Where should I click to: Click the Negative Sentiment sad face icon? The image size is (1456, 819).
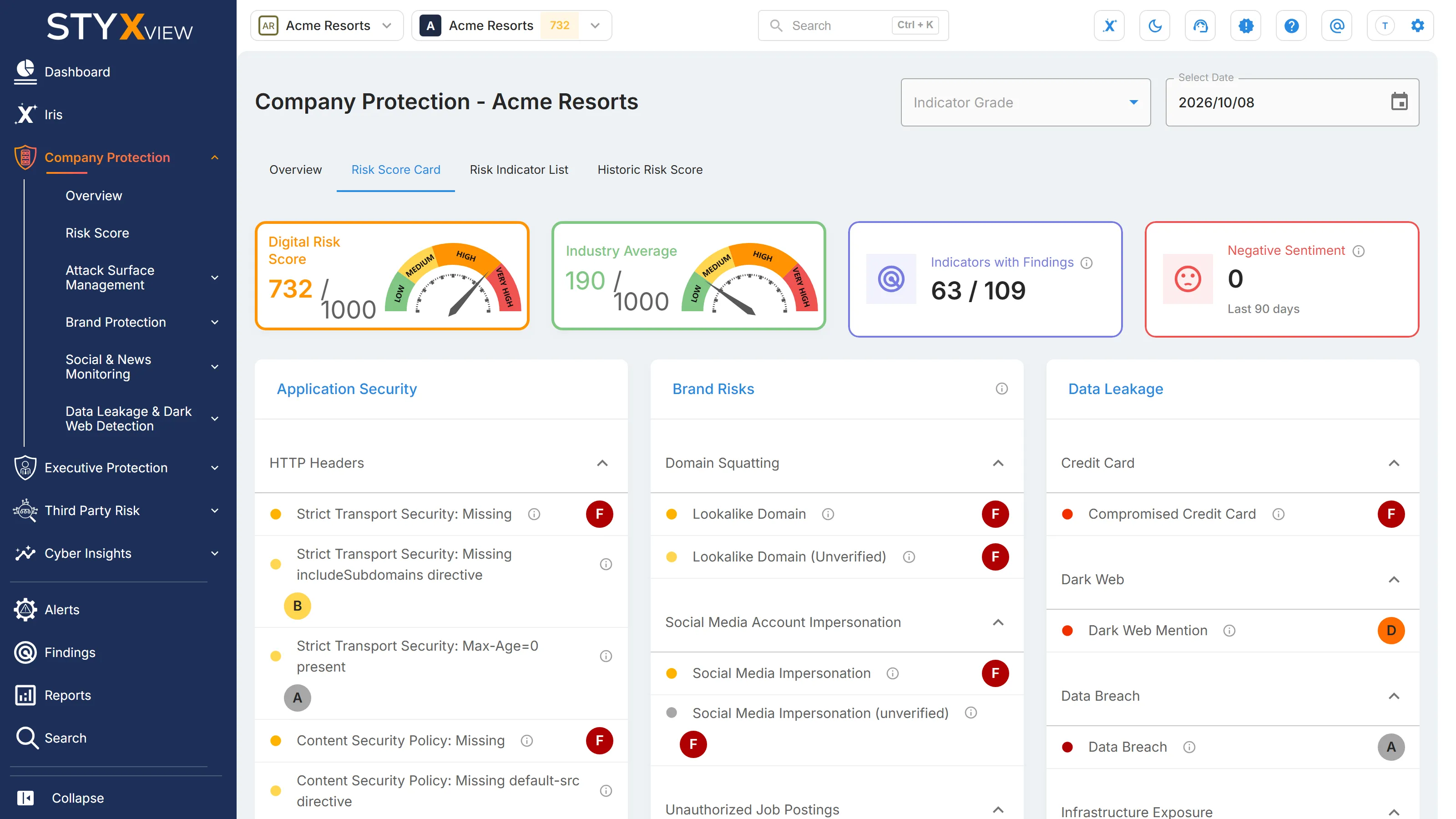pos(1188,278)
